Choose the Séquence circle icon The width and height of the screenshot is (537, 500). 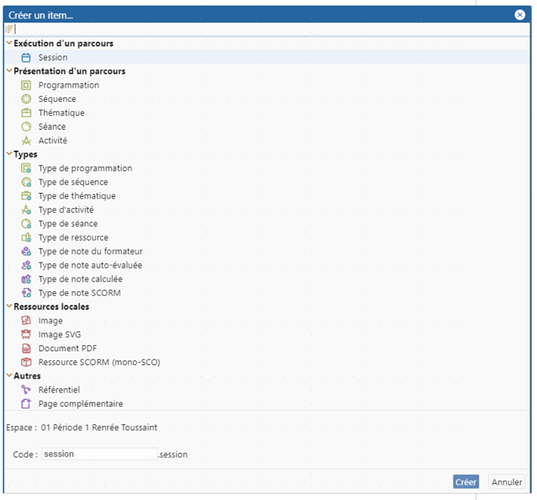point(26,99)
